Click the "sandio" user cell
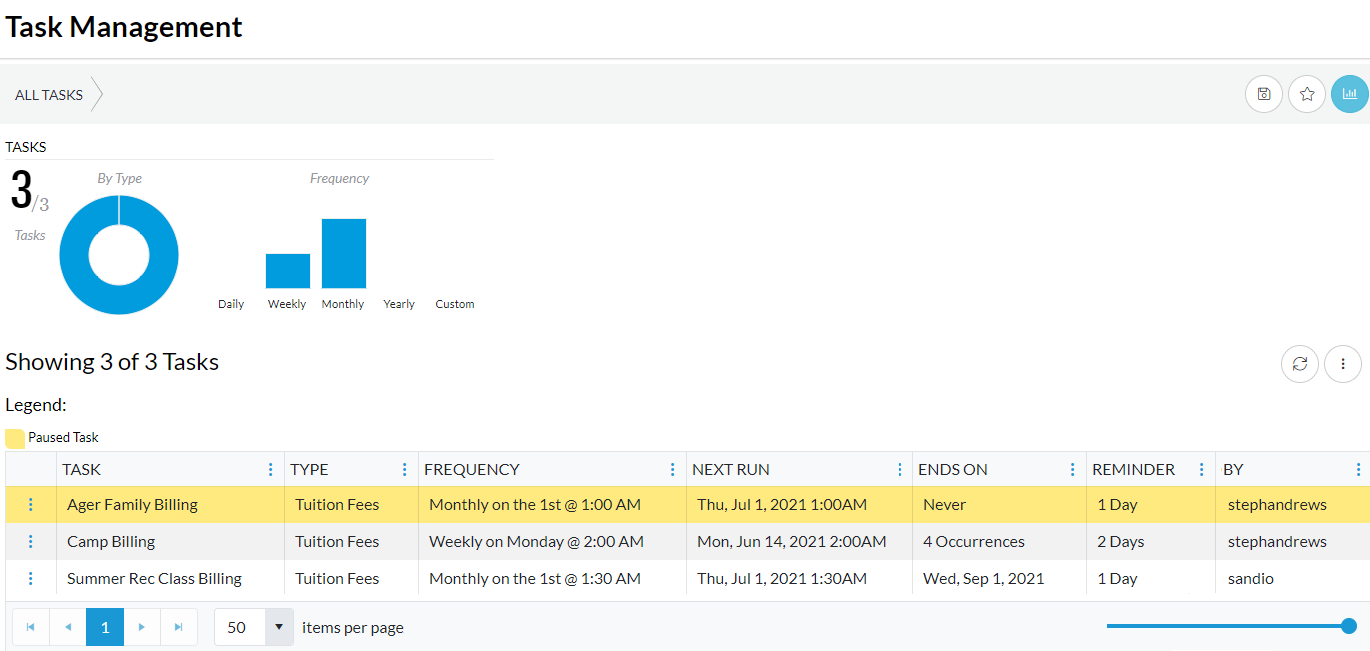The image size is (1370, 651). pos(1294,579)
